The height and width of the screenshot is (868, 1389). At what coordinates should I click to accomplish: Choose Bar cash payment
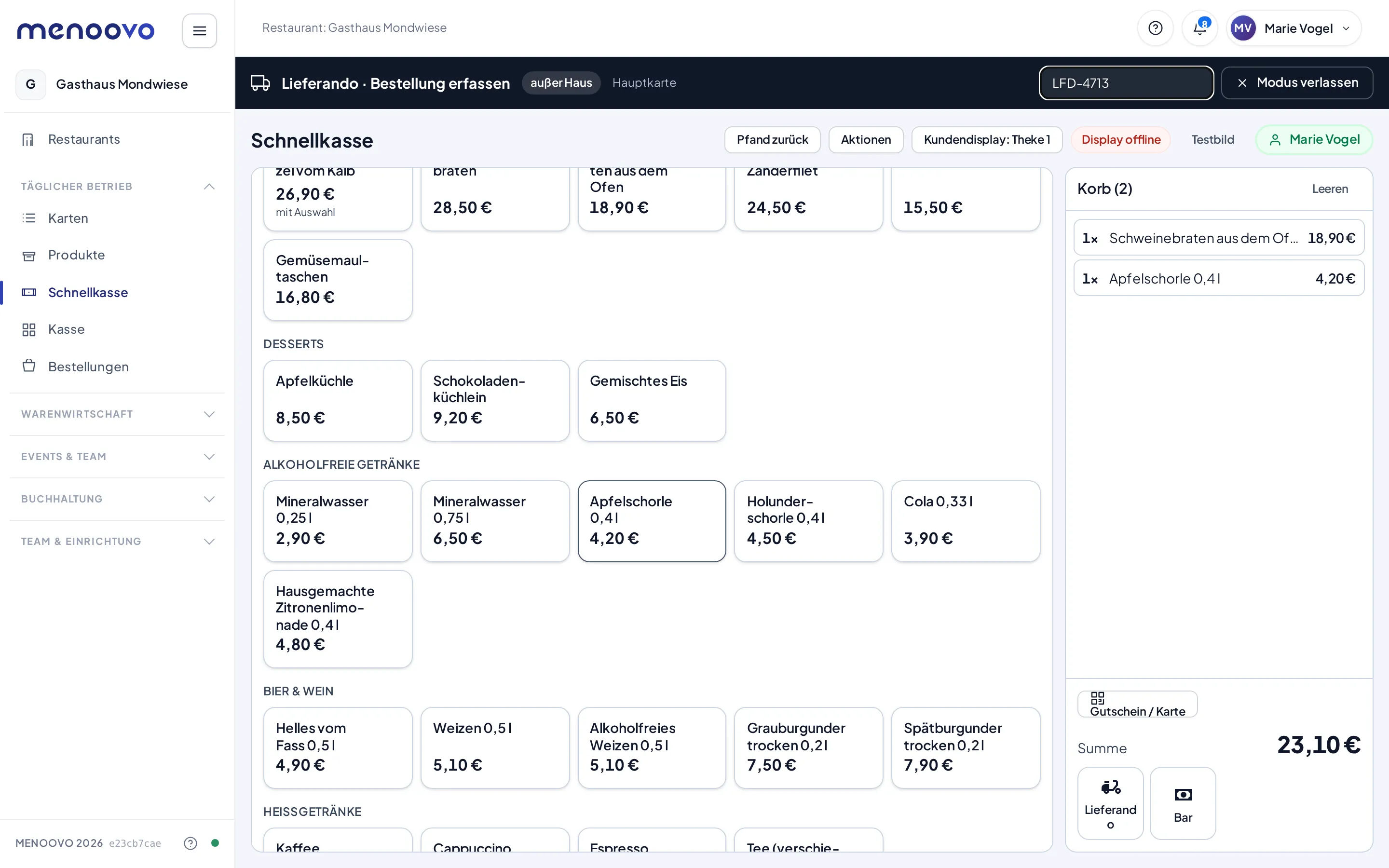pos(1183,803)
